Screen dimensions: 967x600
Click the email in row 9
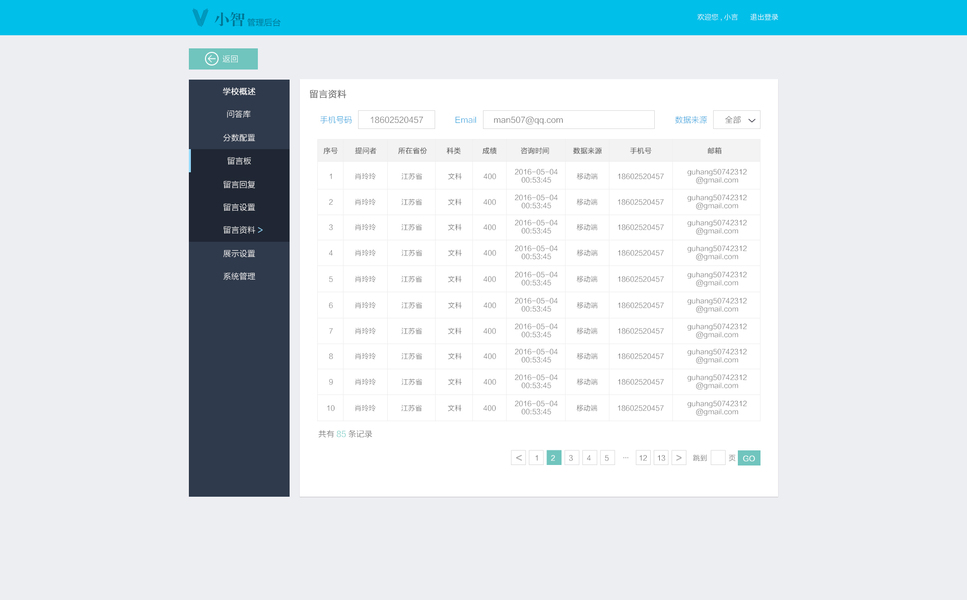[x=717, y=381]
